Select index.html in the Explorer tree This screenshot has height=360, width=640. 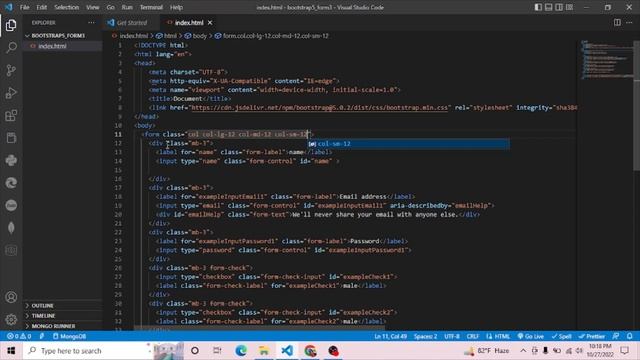pos(62,46)
